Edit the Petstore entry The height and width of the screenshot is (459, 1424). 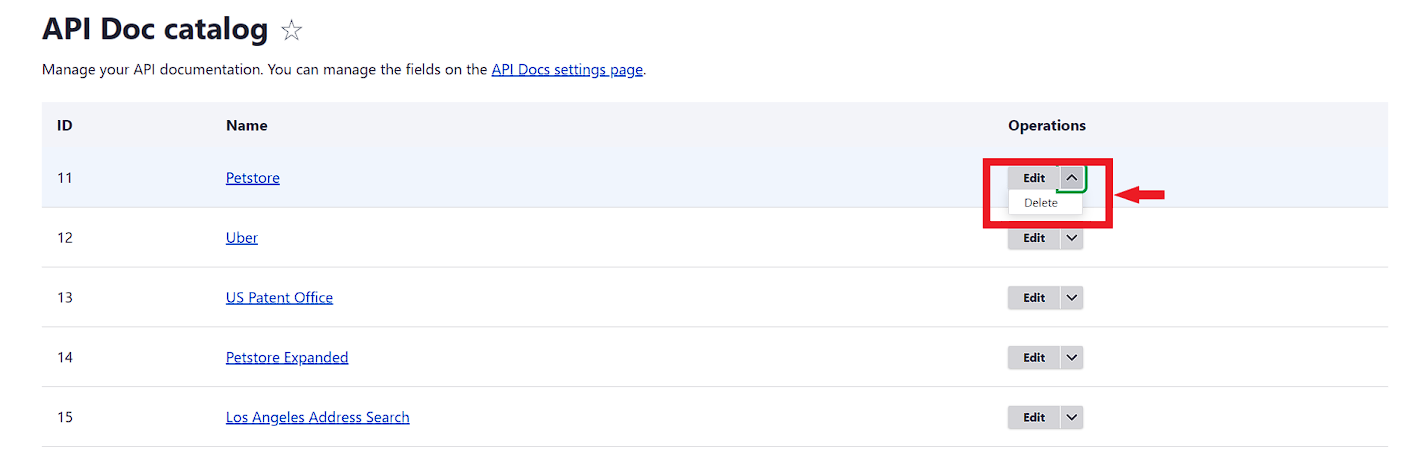click(x=1033, y=178)
